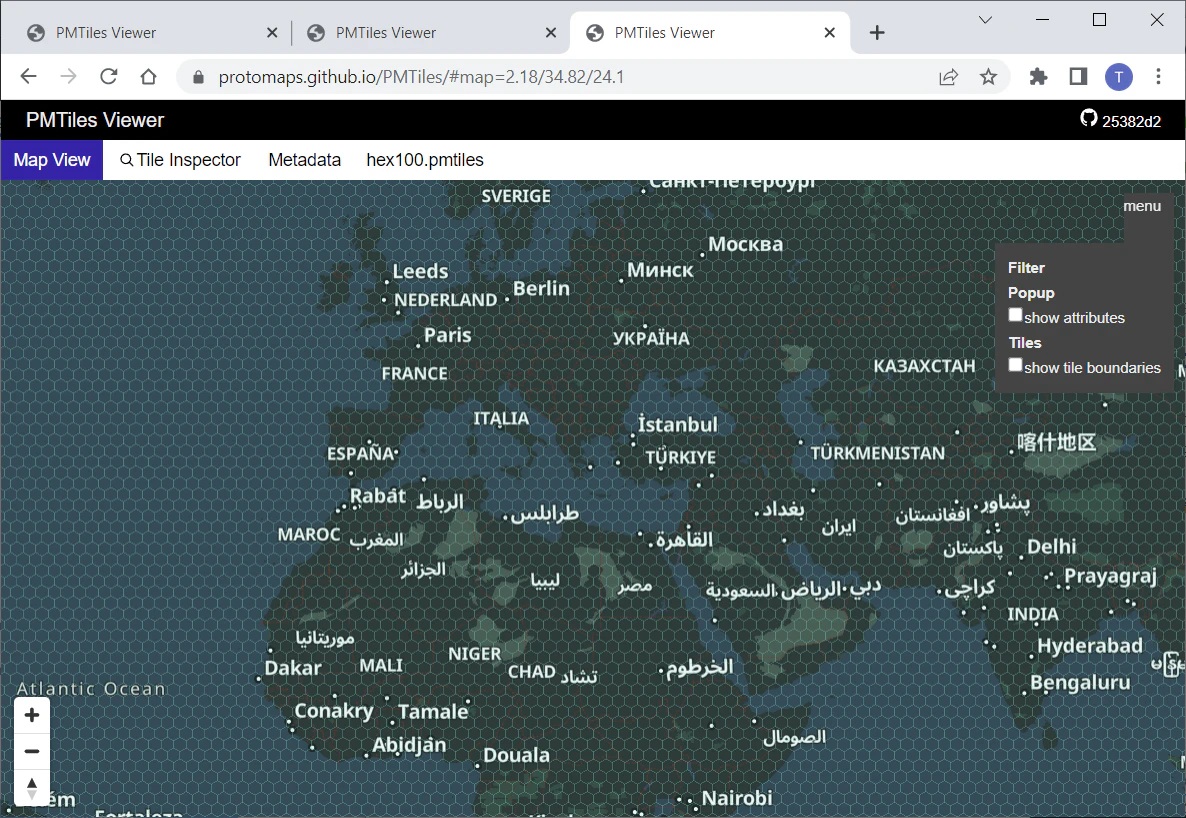Image resolution: width=1186 pixels, height=818 pixels.
Task: Zoom in with the map plus button
Action: click(32, 715)
